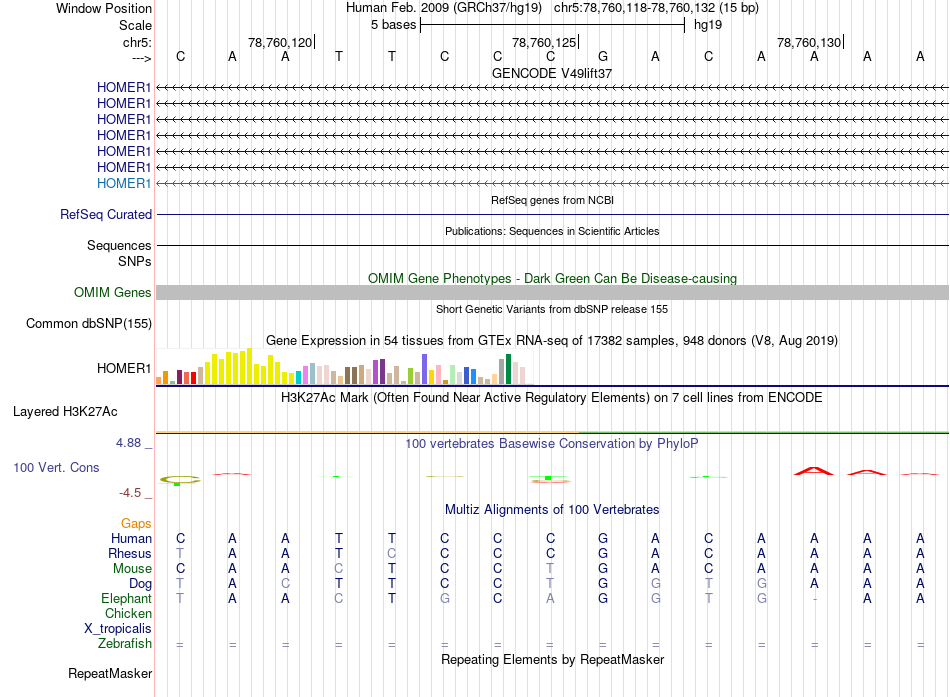Click the 78,760,125 ruler position
This screenshot has height=697, width=950.
[544, 42]
